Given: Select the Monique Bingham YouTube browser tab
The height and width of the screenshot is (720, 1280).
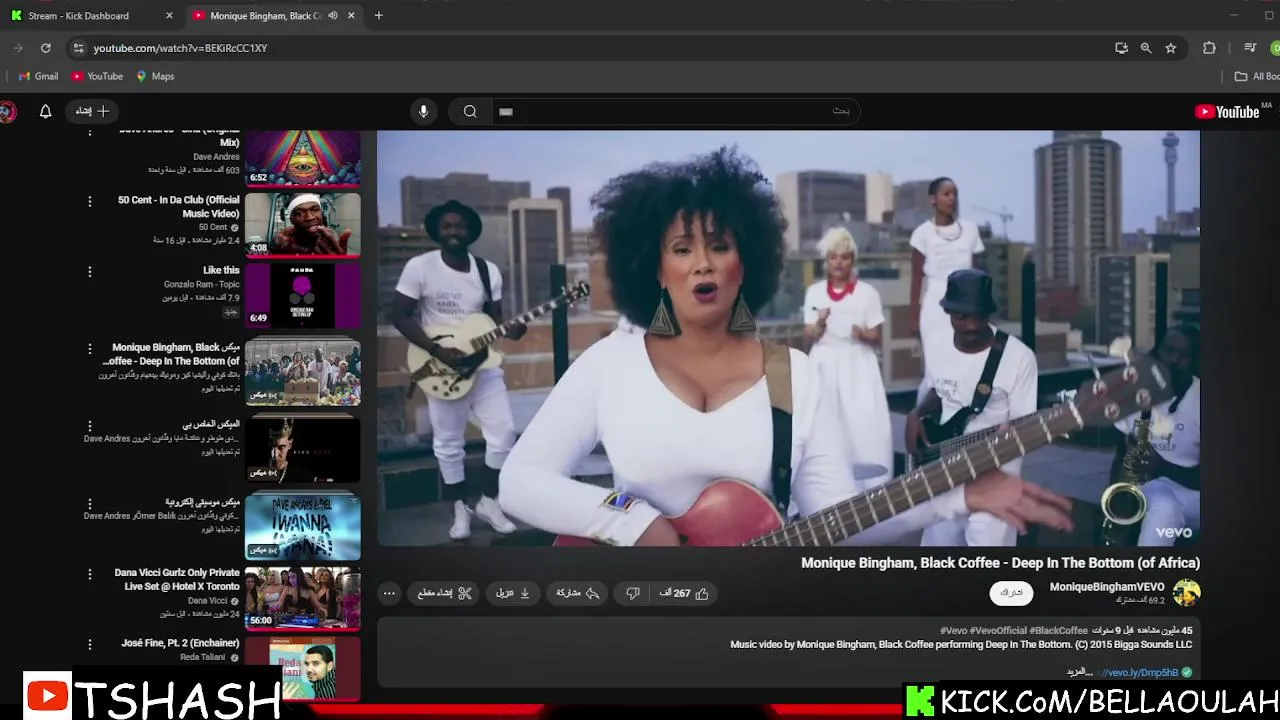Looking at the screenshot, I should pyautogui.click(x=265, y=15).
